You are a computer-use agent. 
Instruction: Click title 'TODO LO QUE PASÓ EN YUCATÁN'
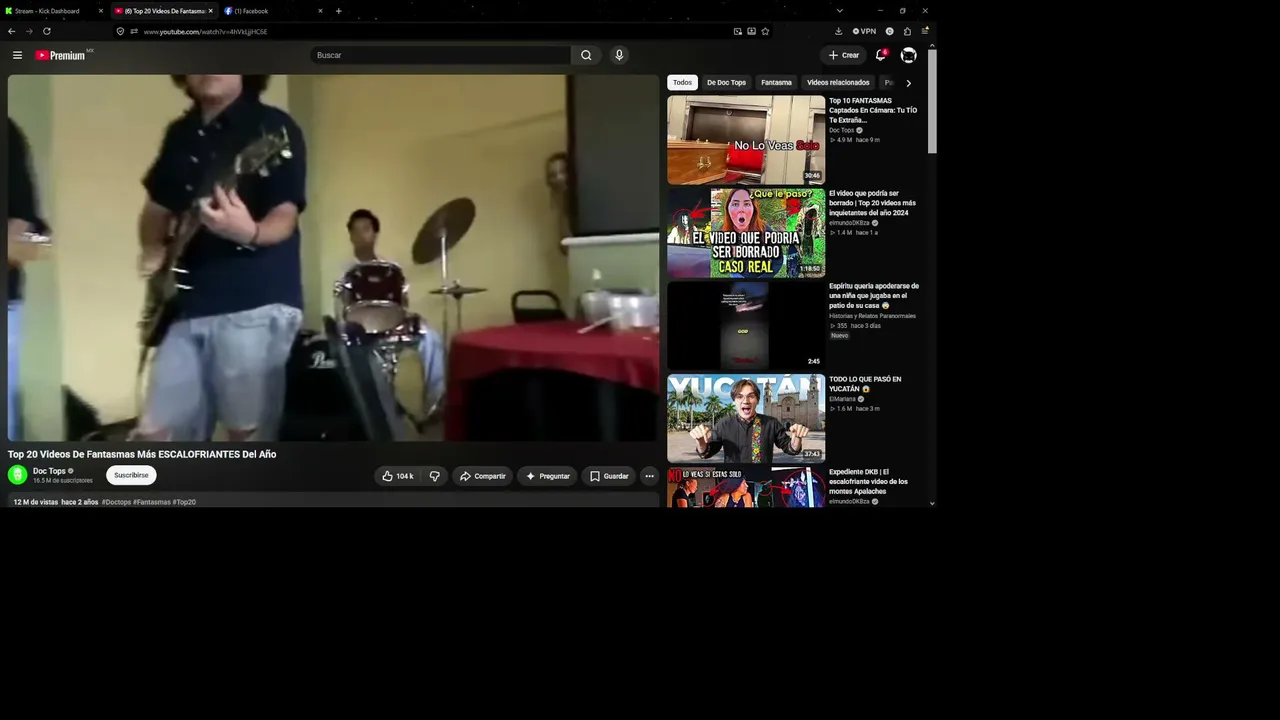[x=865, y=384]
